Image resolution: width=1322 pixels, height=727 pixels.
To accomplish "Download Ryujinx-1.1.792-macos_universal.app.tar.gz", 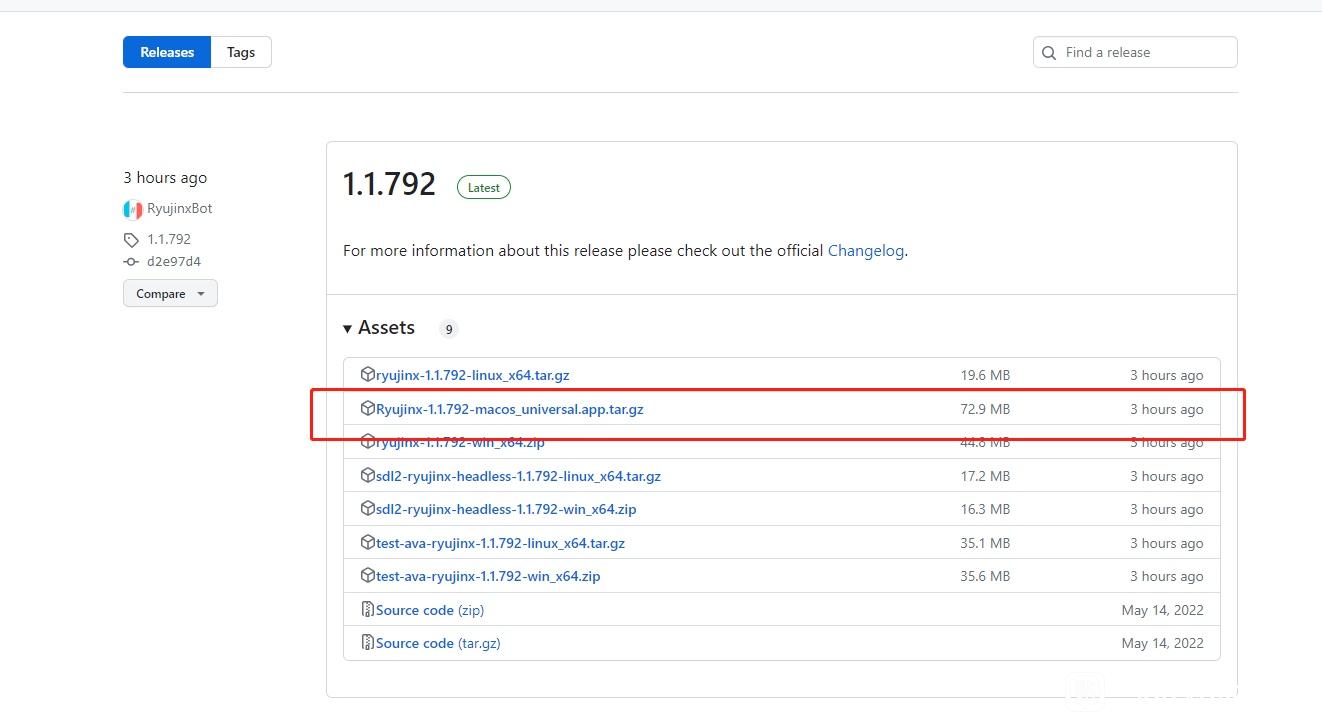I will (x=510, y=409).
